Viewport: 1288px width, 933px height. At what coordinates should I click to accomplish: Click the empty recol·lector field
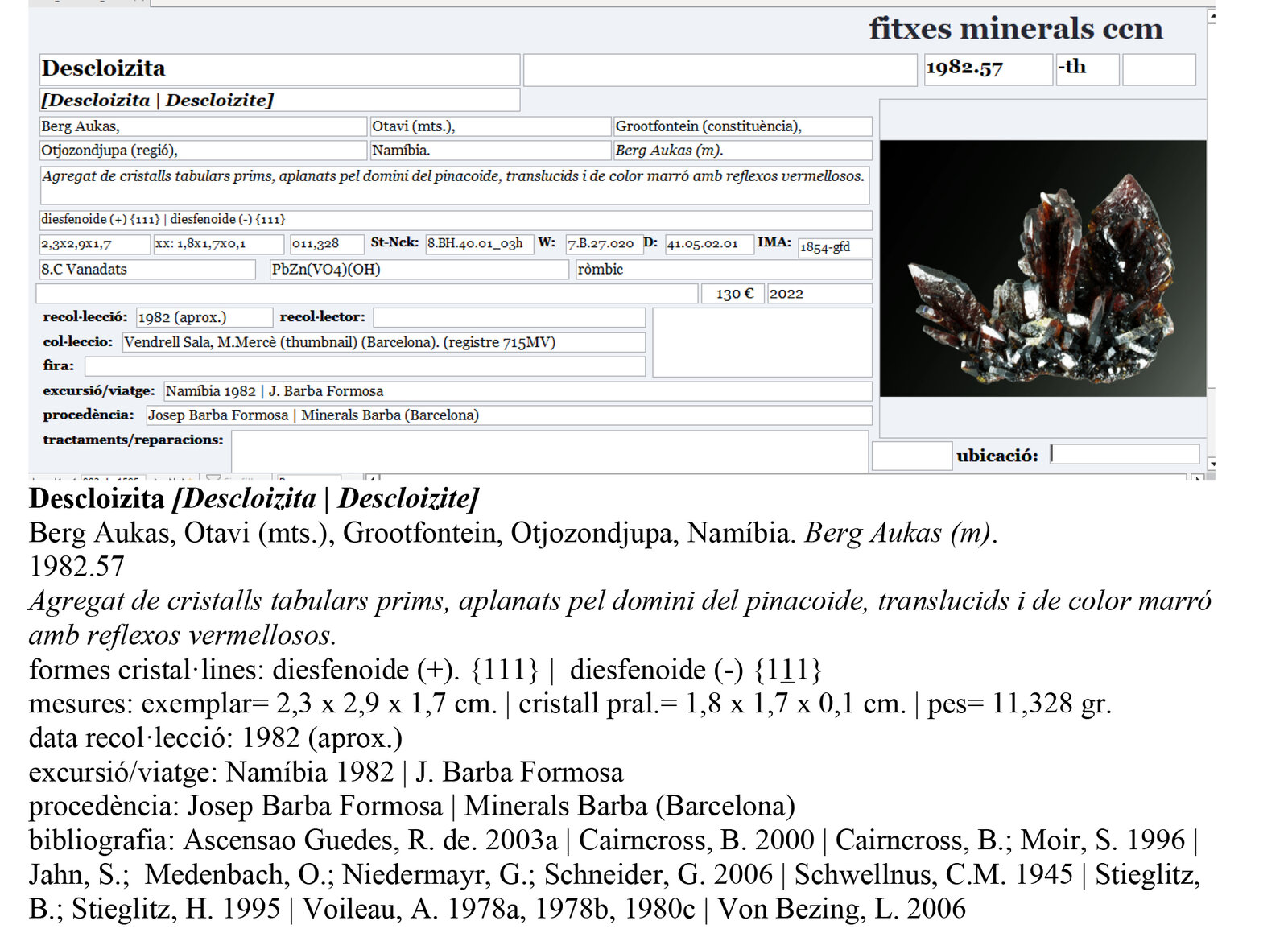click(509, 317)
